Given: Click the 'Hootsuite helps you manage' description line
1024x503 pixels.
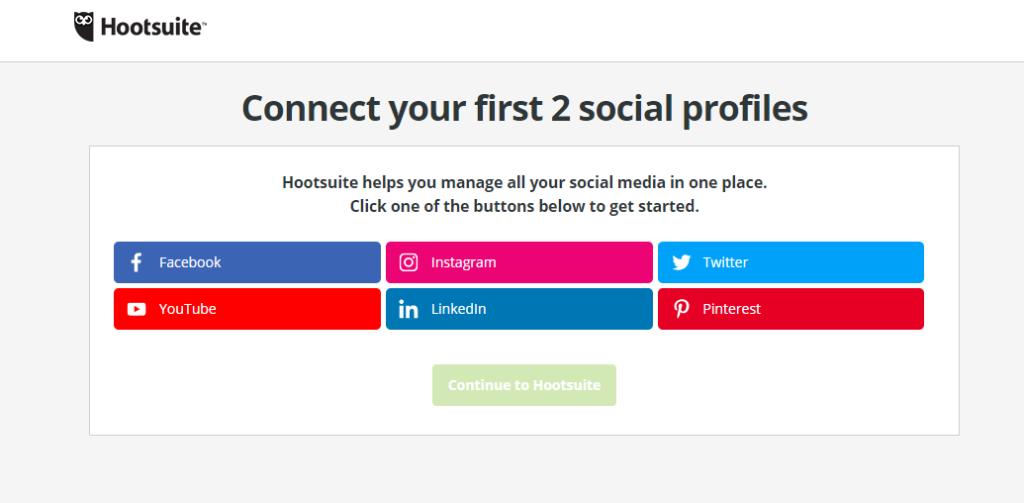Looking at the screenshot, I should pos(524,183).
